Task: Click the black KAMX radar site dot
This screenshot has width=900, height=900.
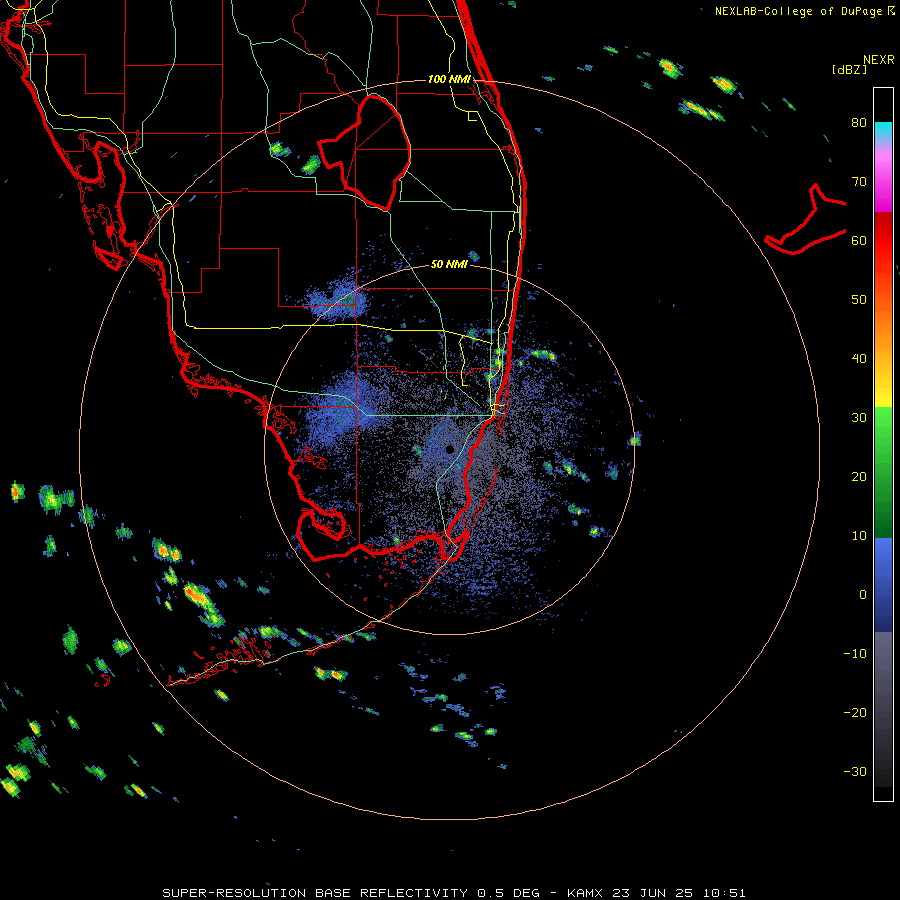Action: tap(449, 449)
